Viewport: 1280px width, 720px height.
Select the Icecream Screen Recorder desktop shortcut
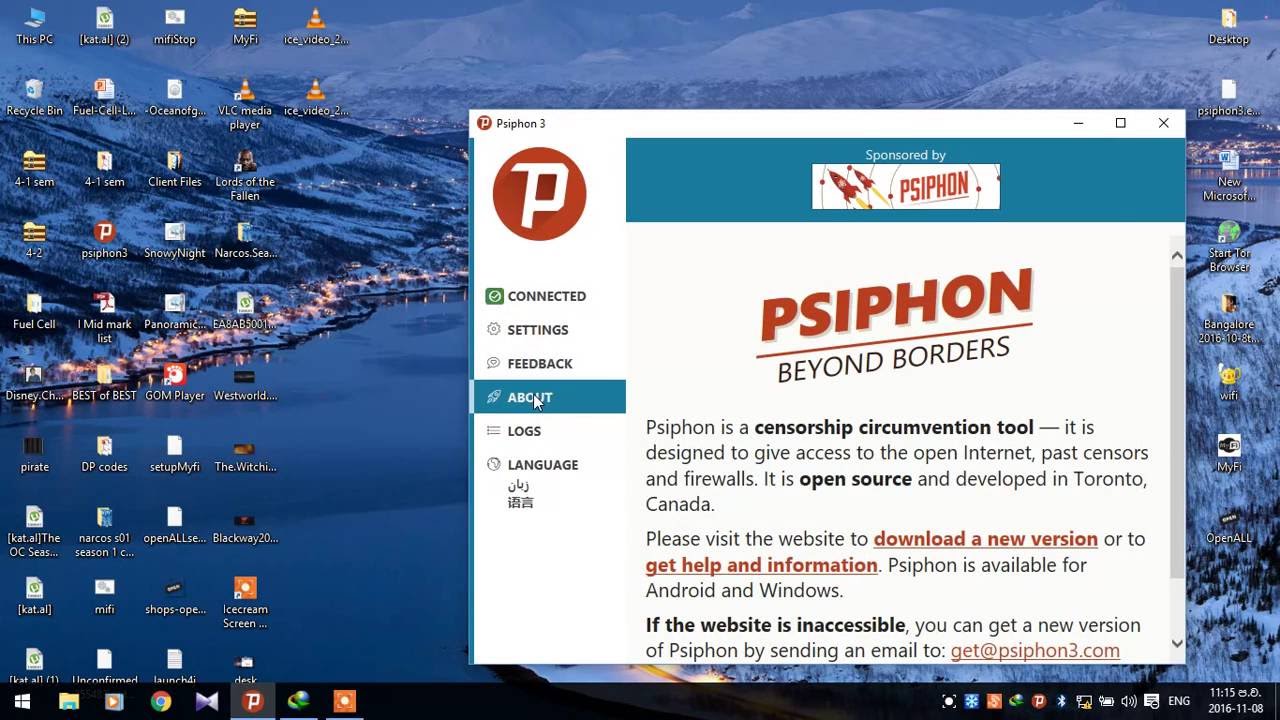245,603
